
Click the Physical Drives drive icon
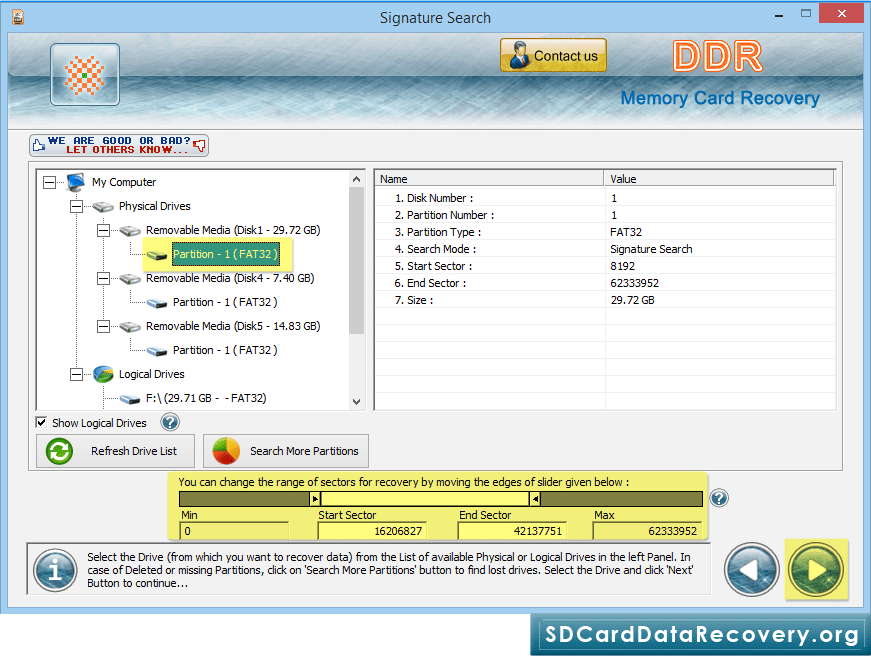coord(103,207)
